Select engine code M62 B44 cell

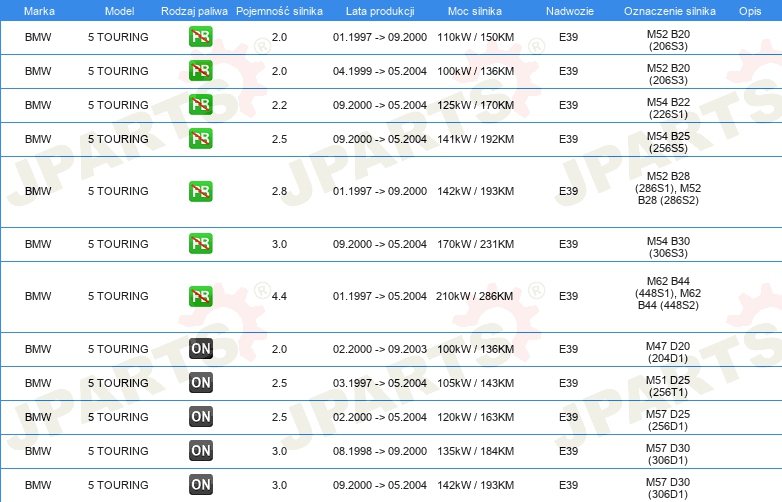click(x=668, y=293)
